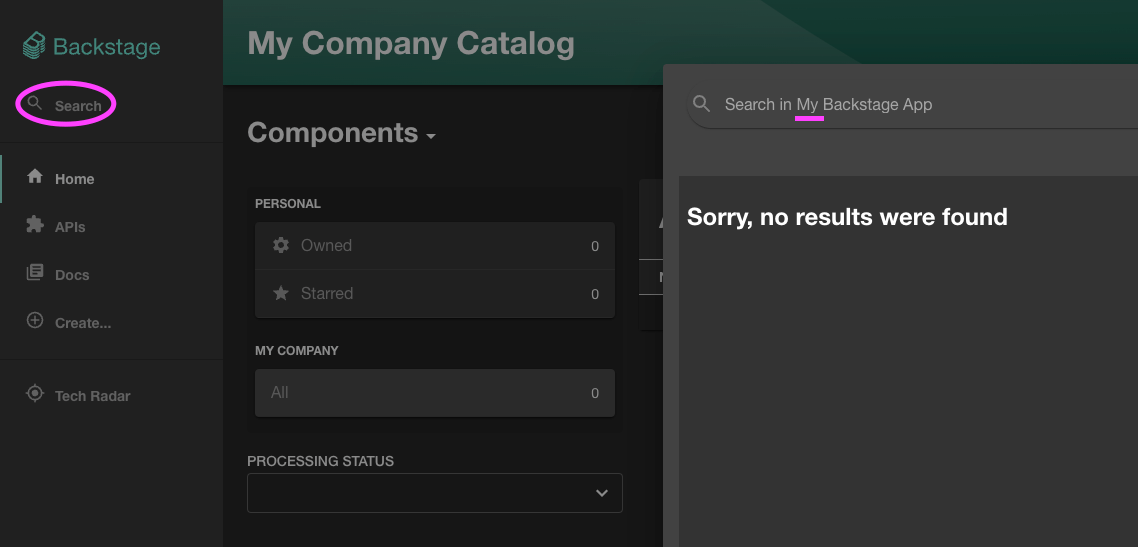Click the Home house icon
This screenshot has height=547, width=1138.
tap(35, 177)
